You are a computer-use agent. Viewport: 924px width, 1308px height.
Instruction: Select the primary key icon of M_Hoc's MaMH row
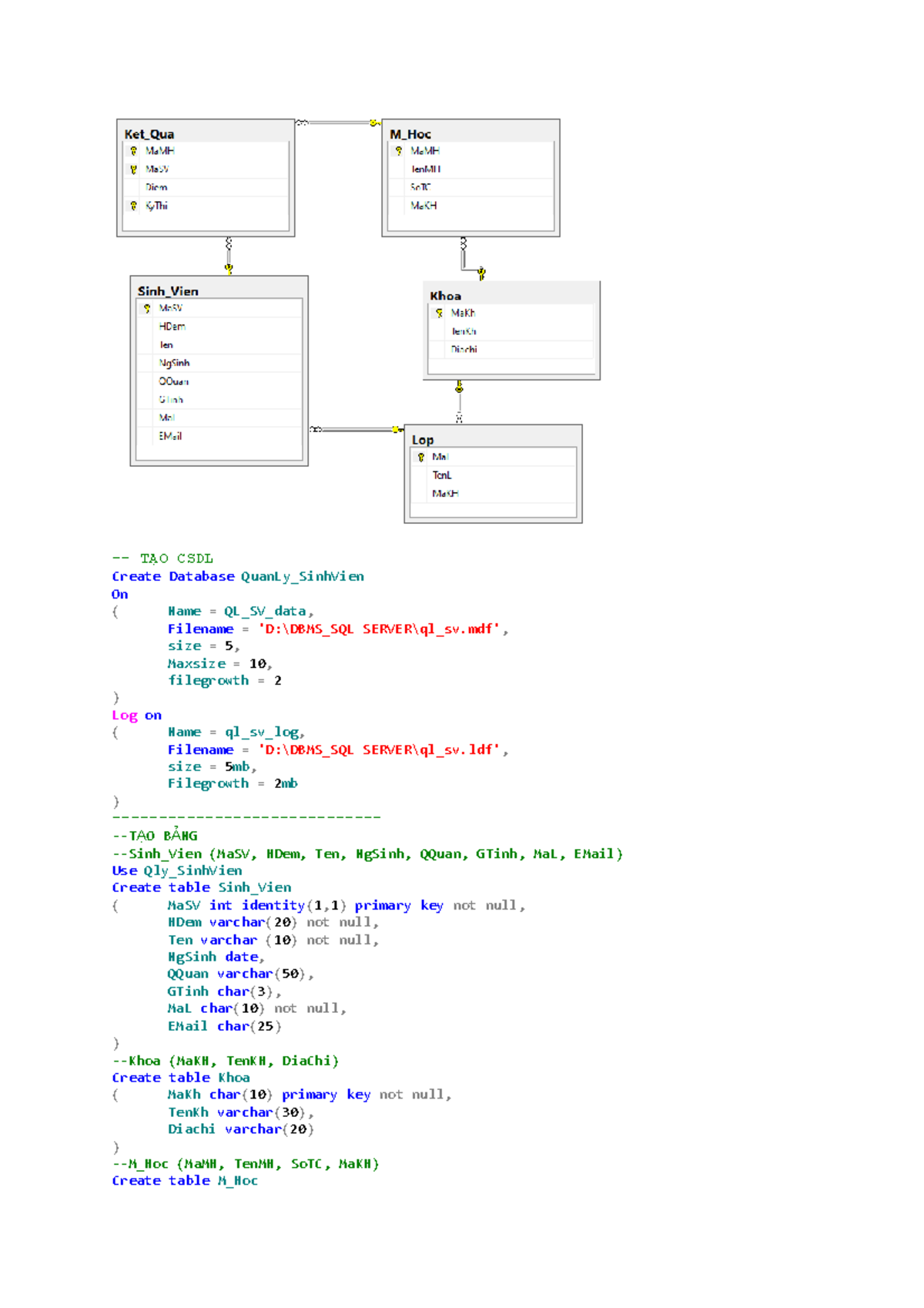click(399, 151)
